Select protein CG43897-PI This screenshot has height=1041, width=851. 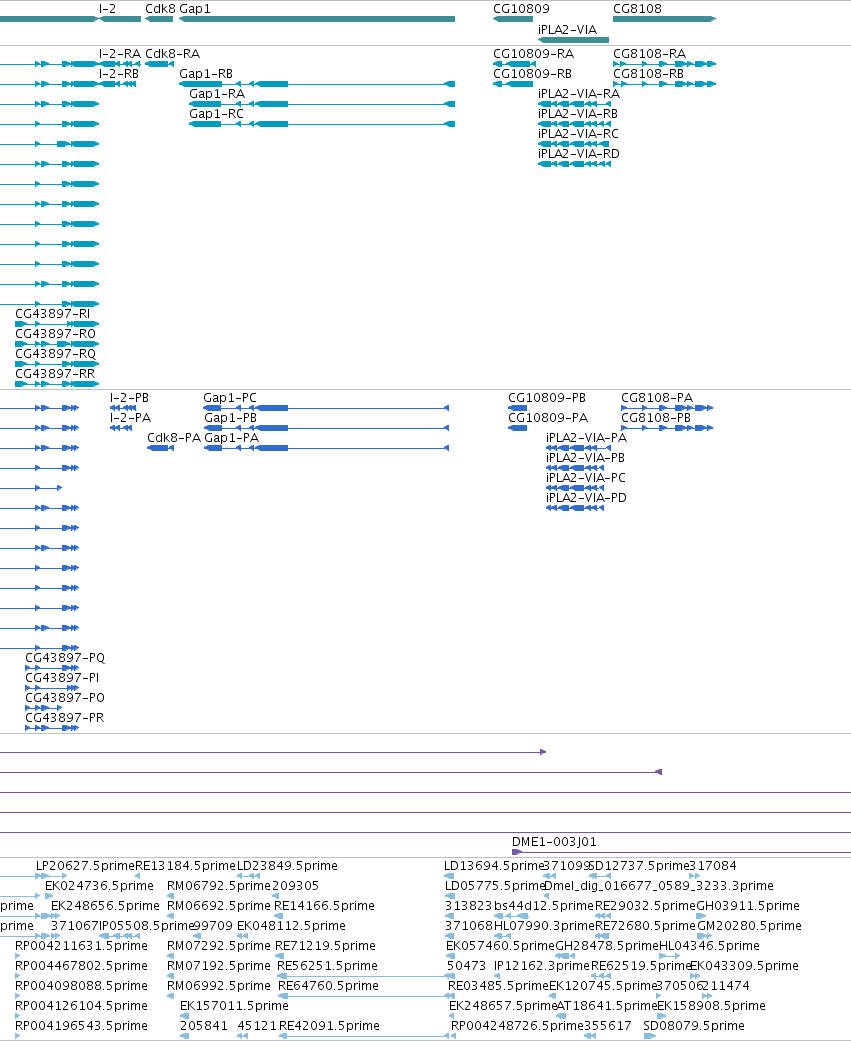click(x=52, y=688)
